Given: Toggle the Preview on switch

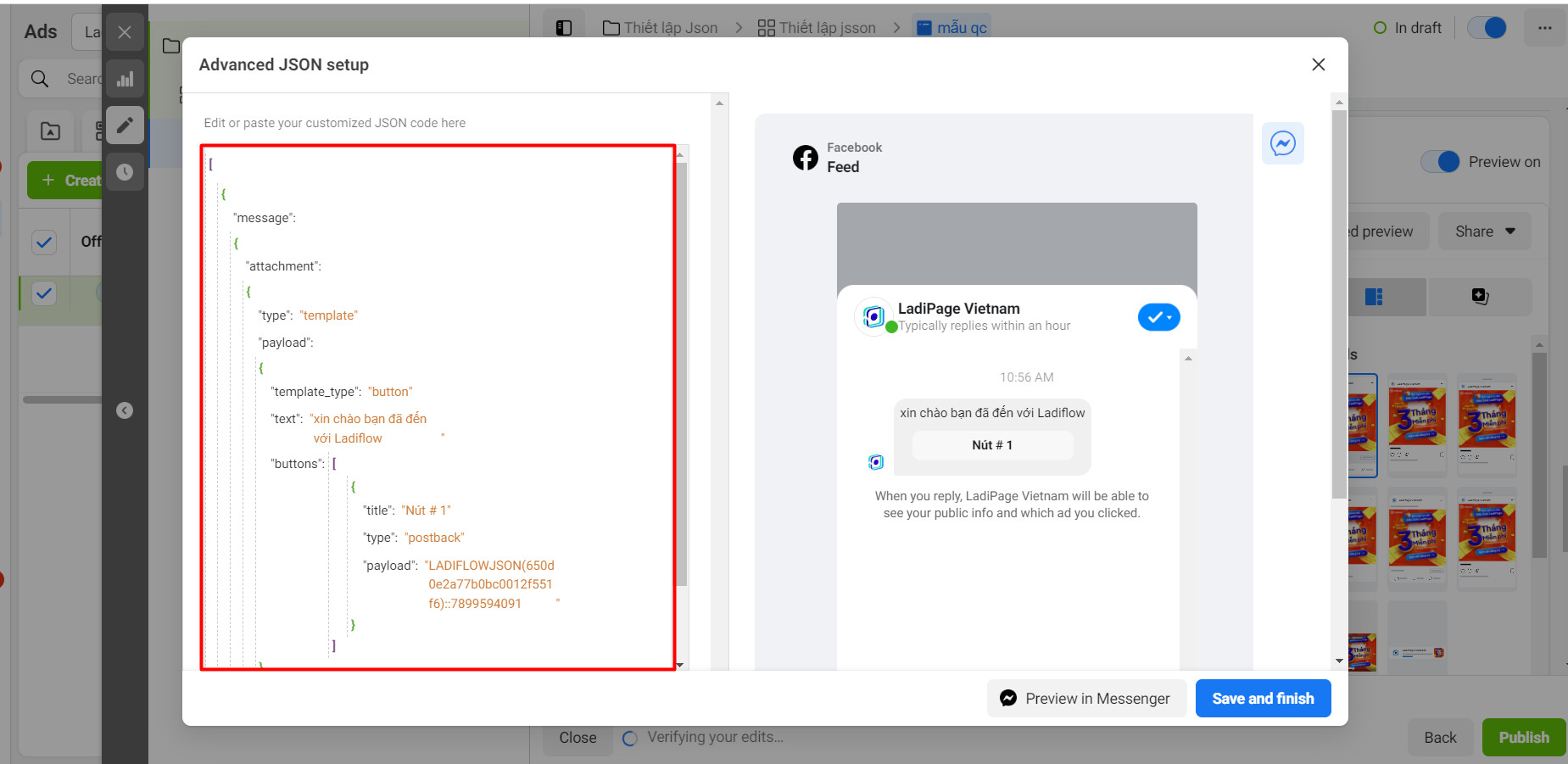Looking at the screenshot, I should click(x=1440, y=161).
